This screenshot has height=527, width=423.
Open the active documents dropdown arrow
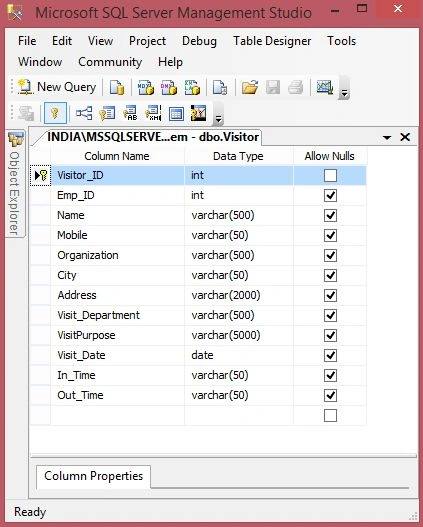tap(387, 137)
